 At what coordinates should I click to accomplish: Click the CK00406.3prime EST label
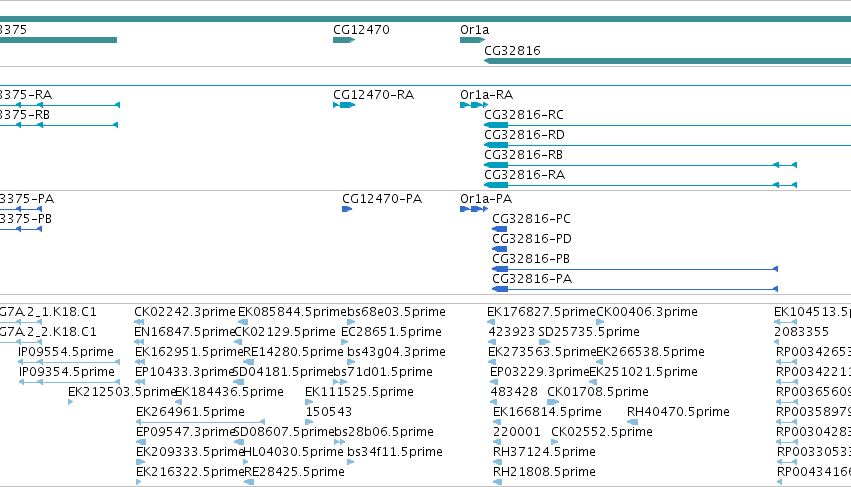click(x=647, y=312)
